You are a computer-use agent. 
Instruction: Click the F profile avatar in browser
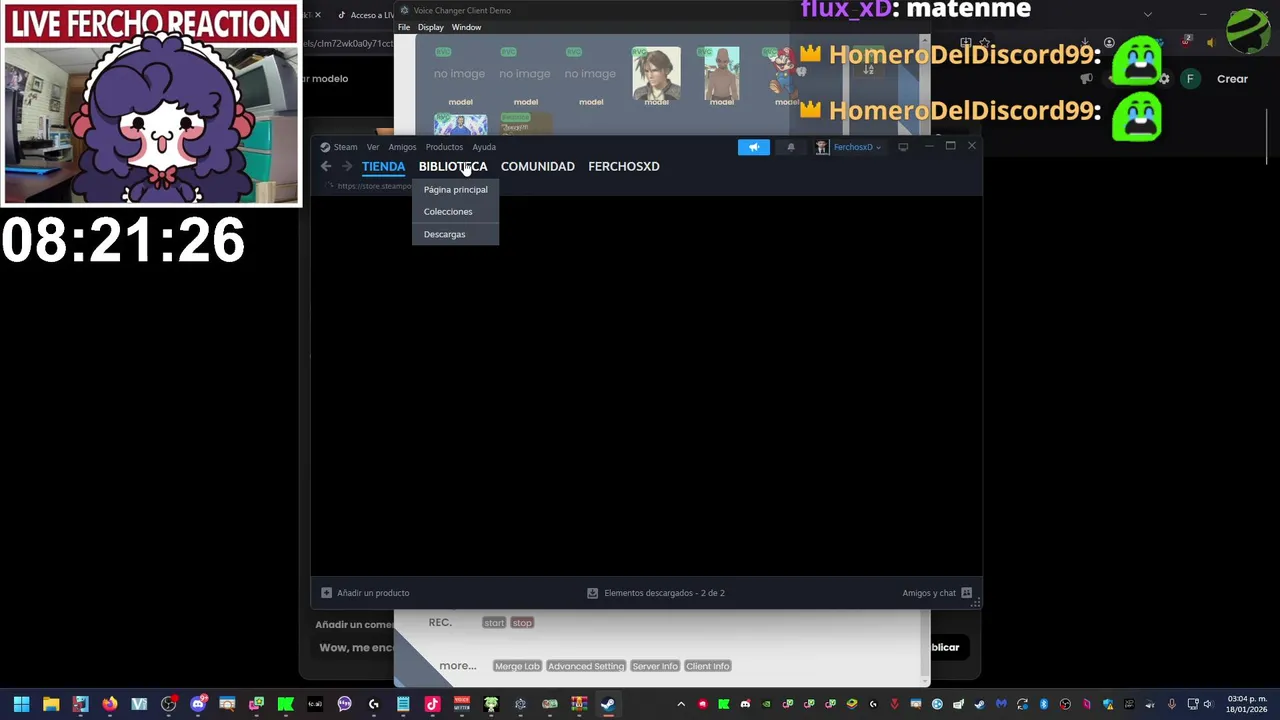[x=1190, y=79]
